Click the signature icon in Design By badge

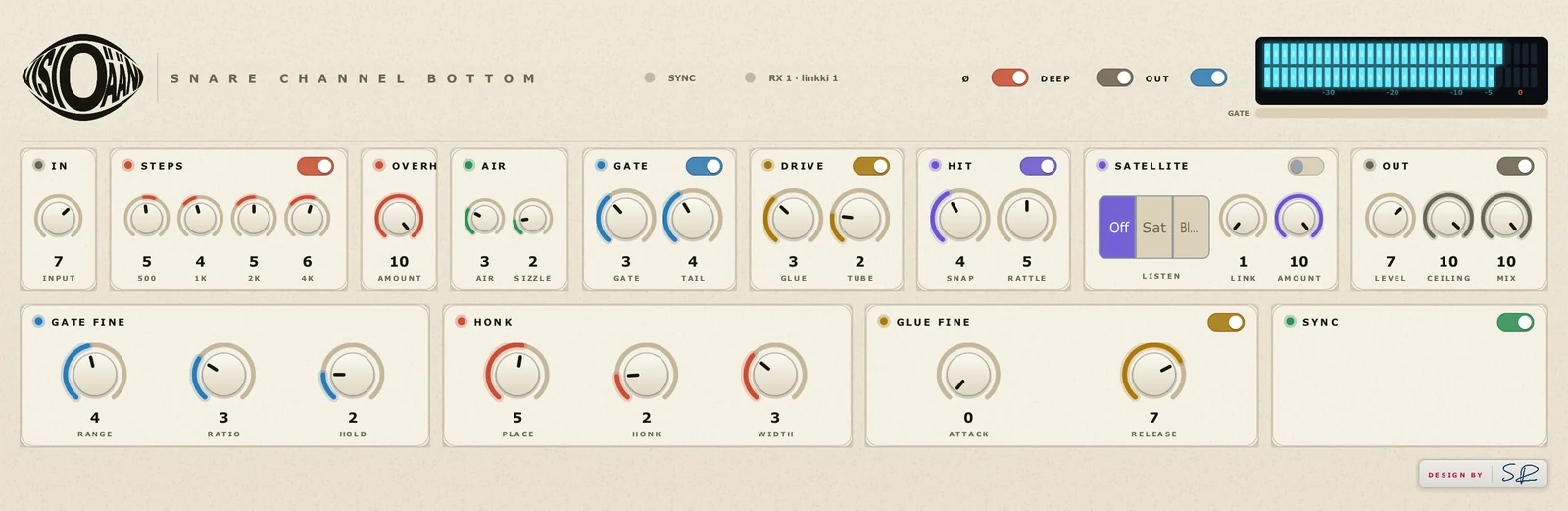click(1520, 474)
